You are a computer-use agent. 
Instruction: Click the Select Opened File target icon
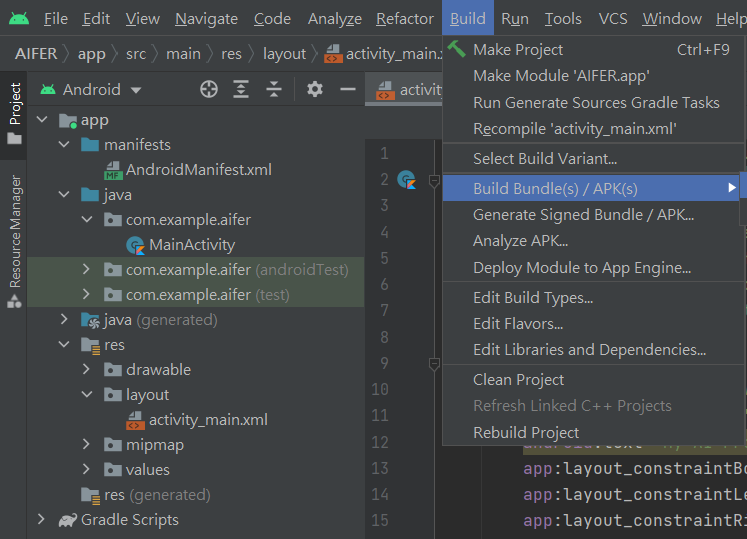[209, 89]
